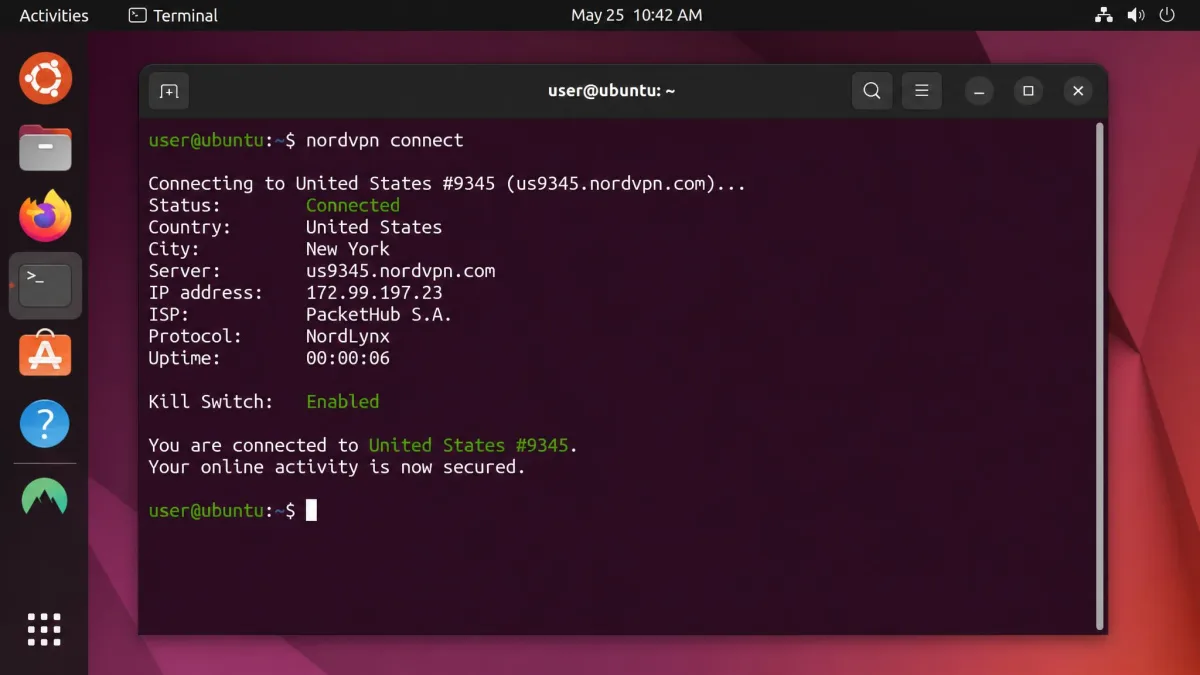Click green 'United States #9345' text
The height and width of the screenshot is (675, 1200).
469,446
